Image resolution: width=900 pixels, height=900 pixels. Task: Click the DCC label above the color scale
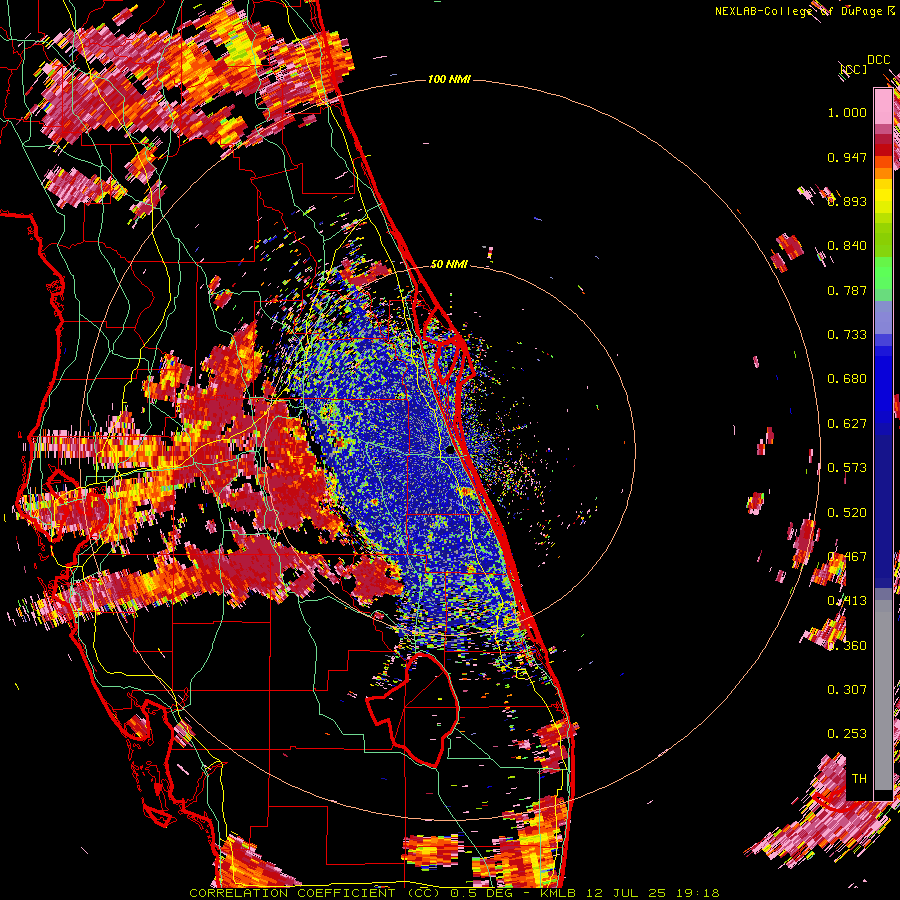[878, 59]
